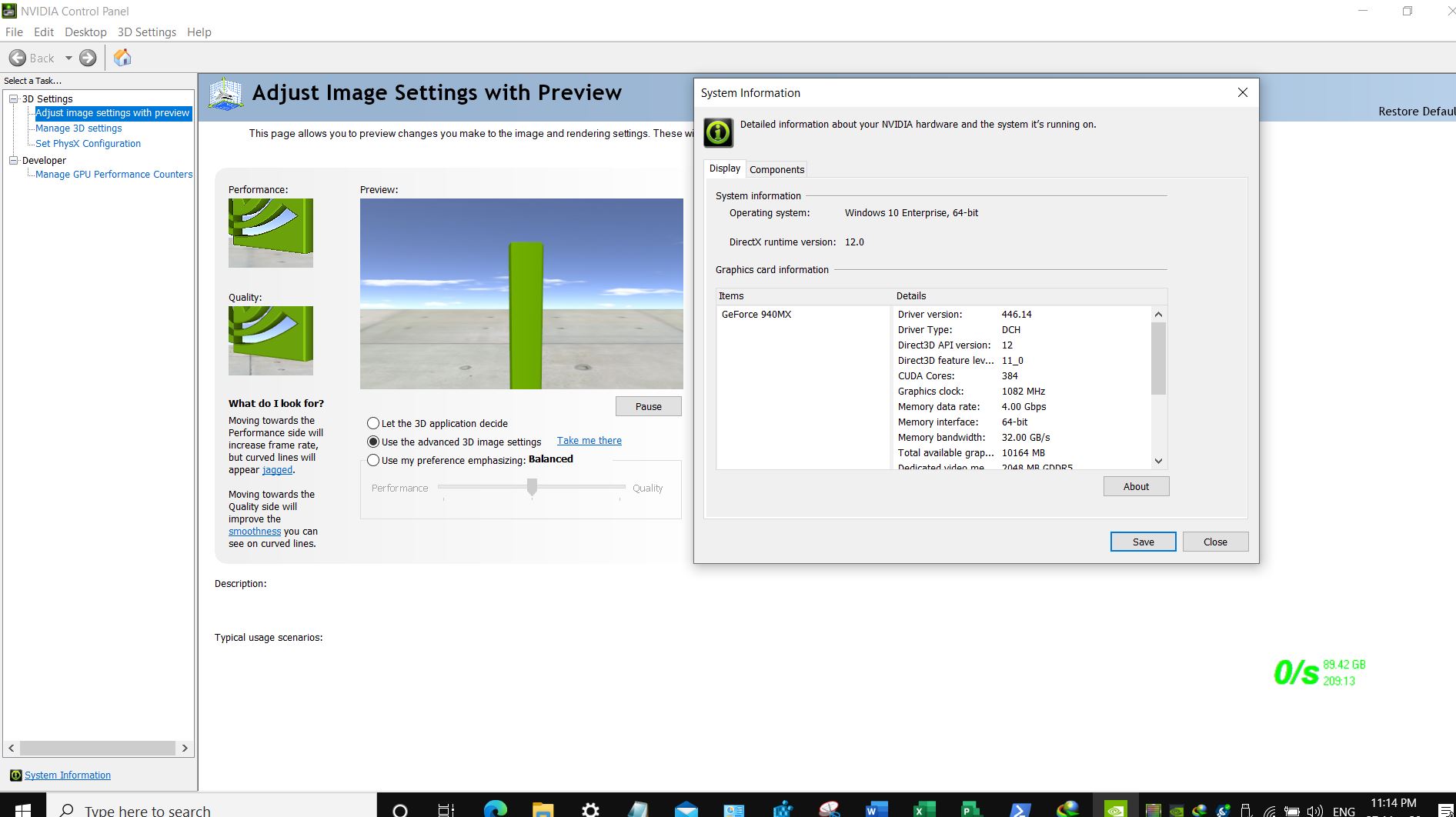Viewport: 1456px width, 817px height.
Task: Open Word from taskbar
Action: pyautogui.click(x=876, y=809)
